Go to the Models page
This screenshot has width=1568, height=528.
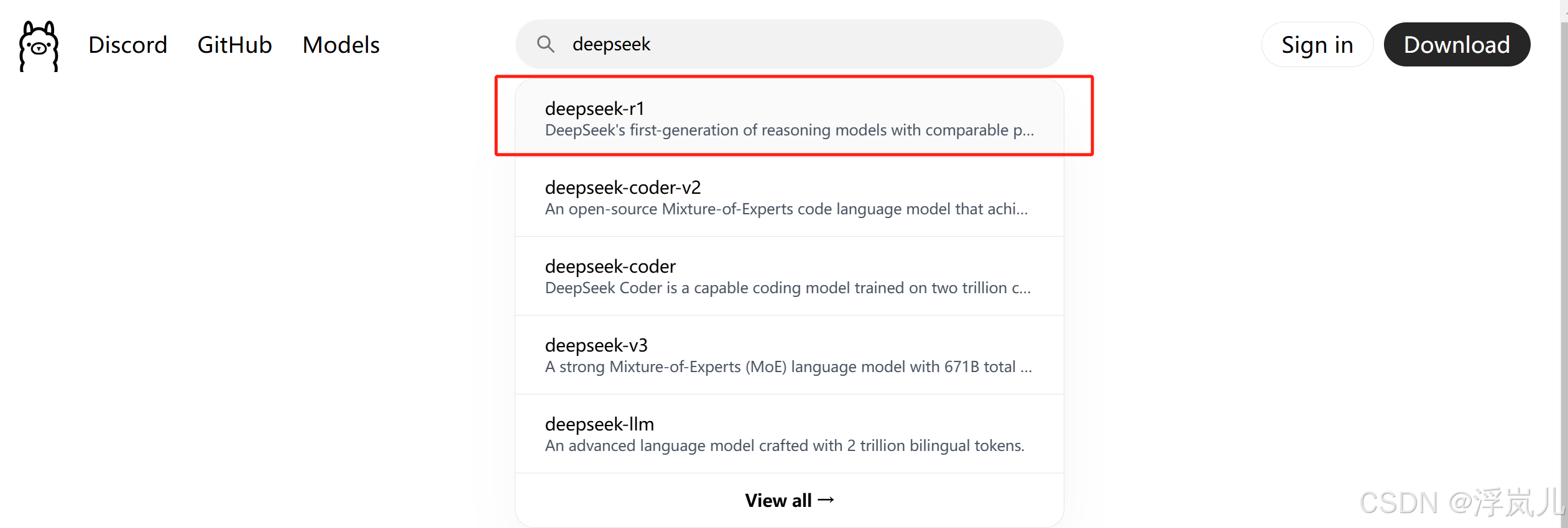click(341, 45)
